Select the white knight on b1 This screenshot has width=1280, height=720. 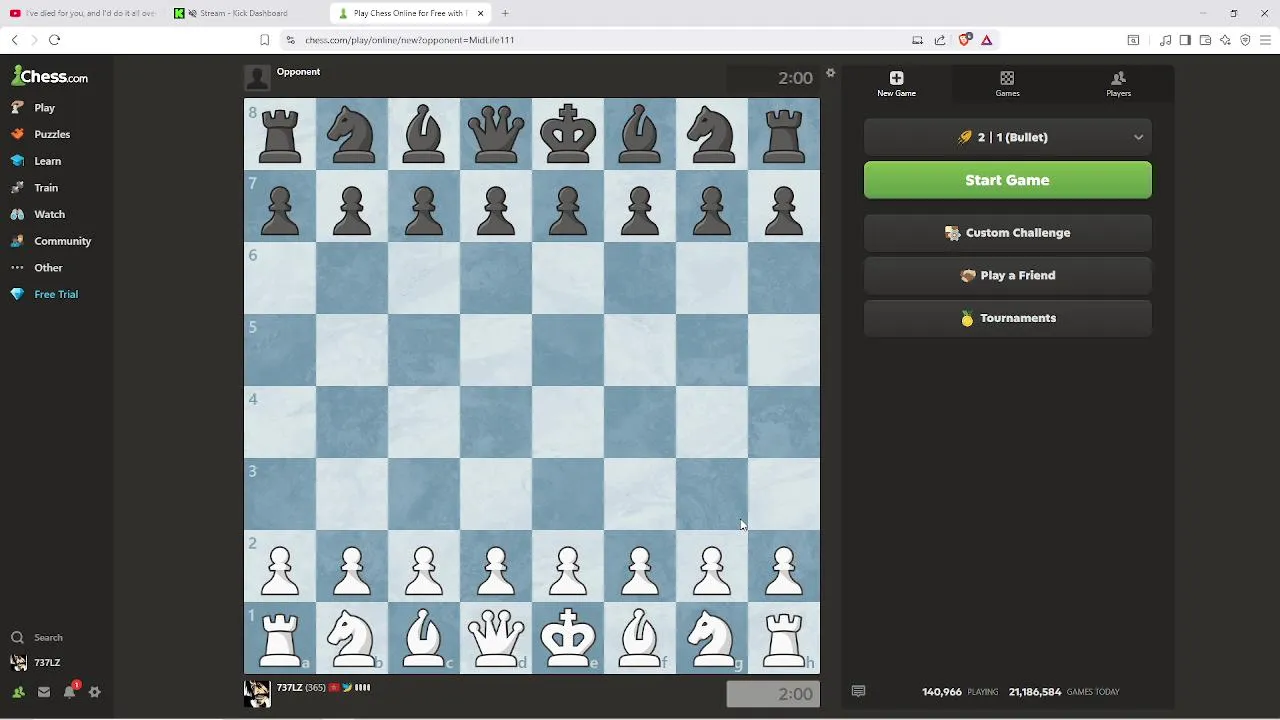[352, 638]
